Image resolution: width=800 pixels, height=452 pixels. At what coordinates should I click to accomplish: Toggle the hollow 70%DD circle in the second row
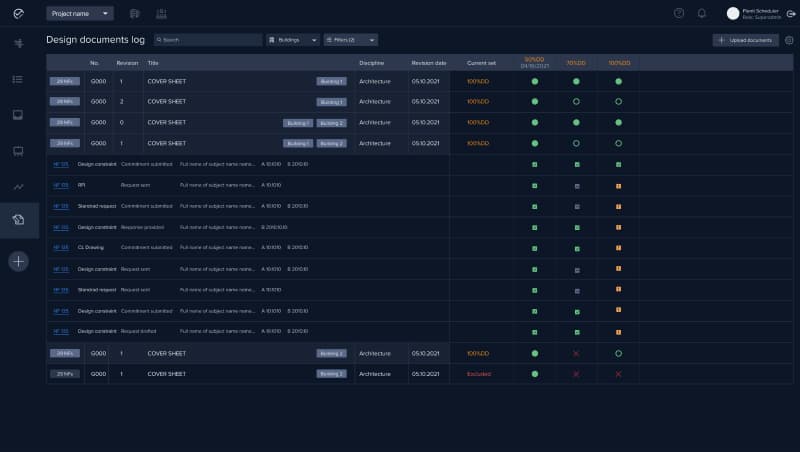tap(576, 102)
